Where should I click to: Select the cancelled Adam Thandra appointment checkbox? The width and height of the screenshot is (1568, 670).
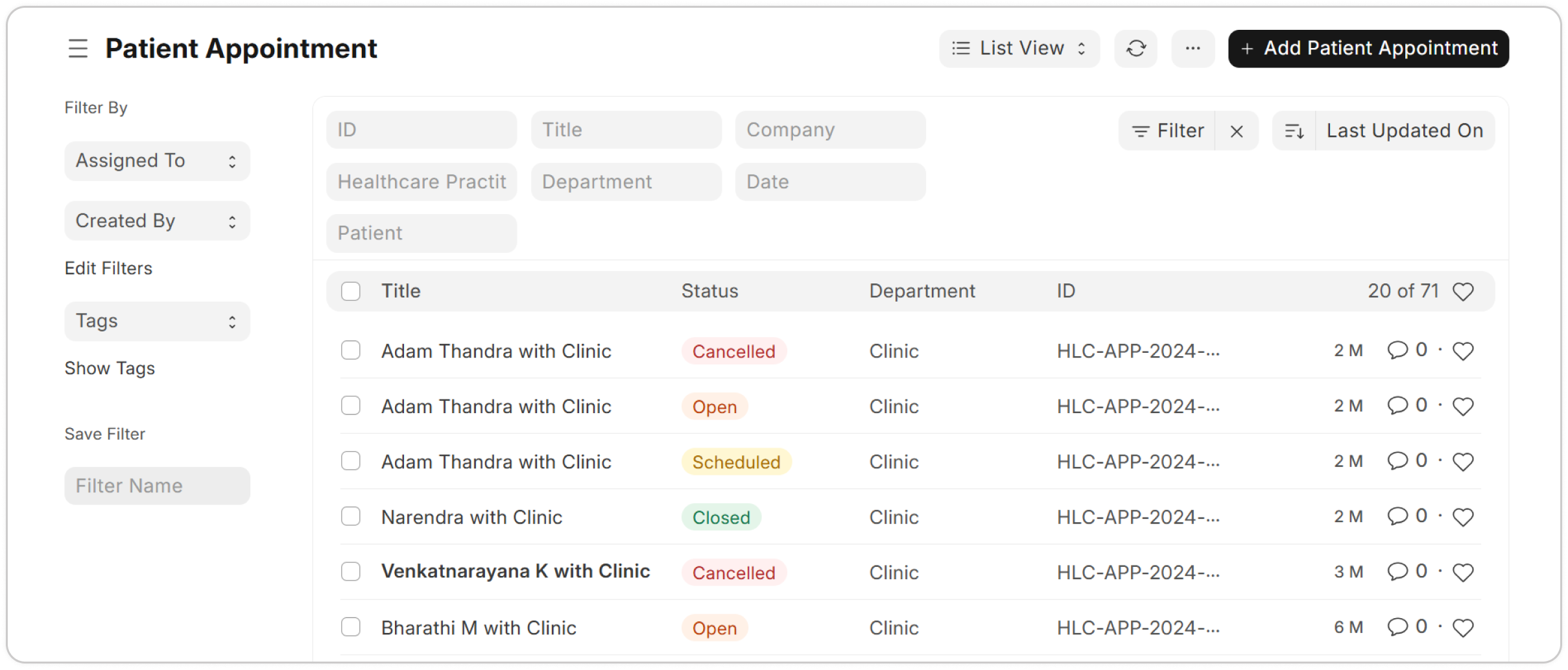tap(351, 351)
